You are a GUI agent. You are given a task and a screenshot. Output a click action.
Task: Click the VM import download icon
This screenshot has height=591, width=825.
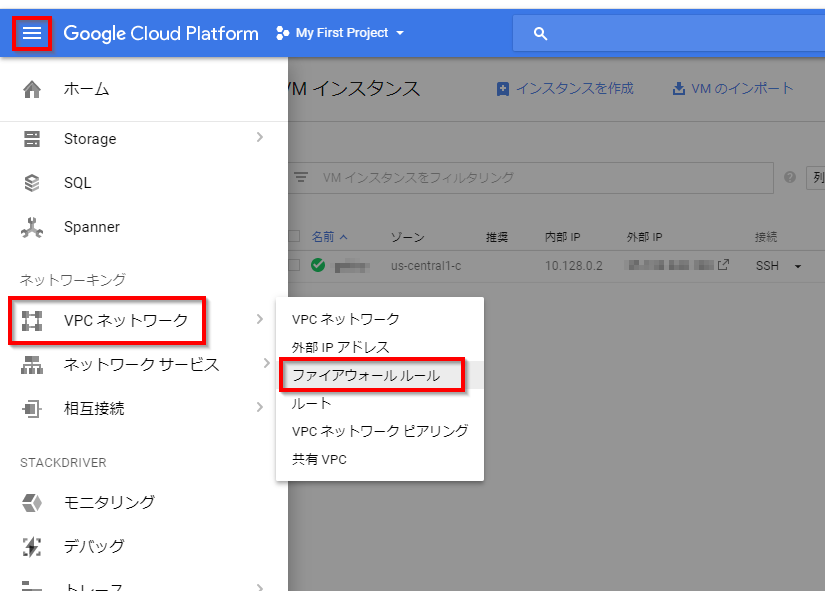[679, 88]
